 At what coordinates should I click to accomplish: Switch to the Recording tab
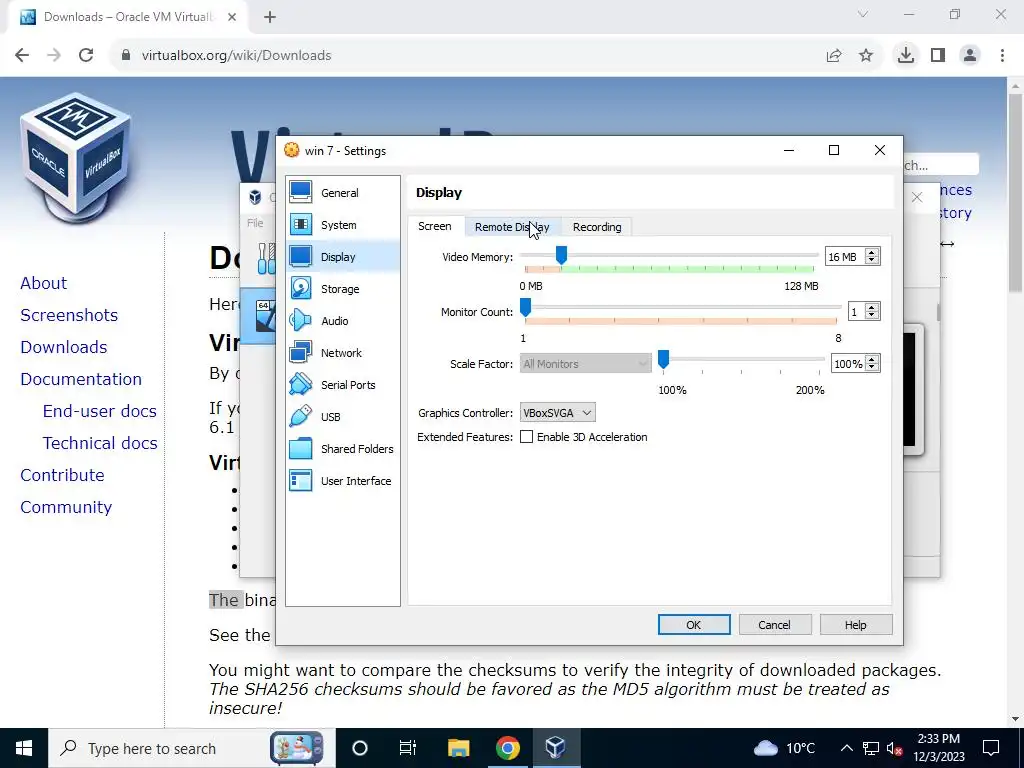(597, 227)
